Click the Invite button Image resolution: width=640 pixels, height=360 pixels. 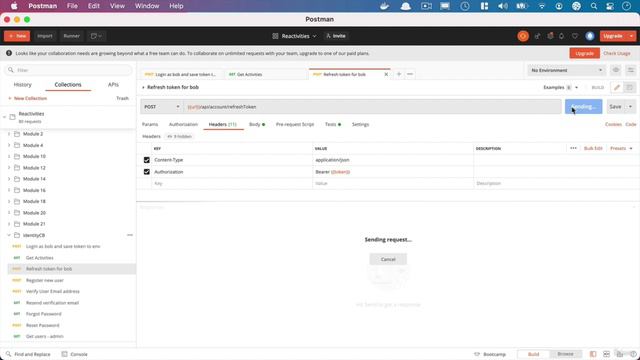pyautogui.click(x=336, y=36)
